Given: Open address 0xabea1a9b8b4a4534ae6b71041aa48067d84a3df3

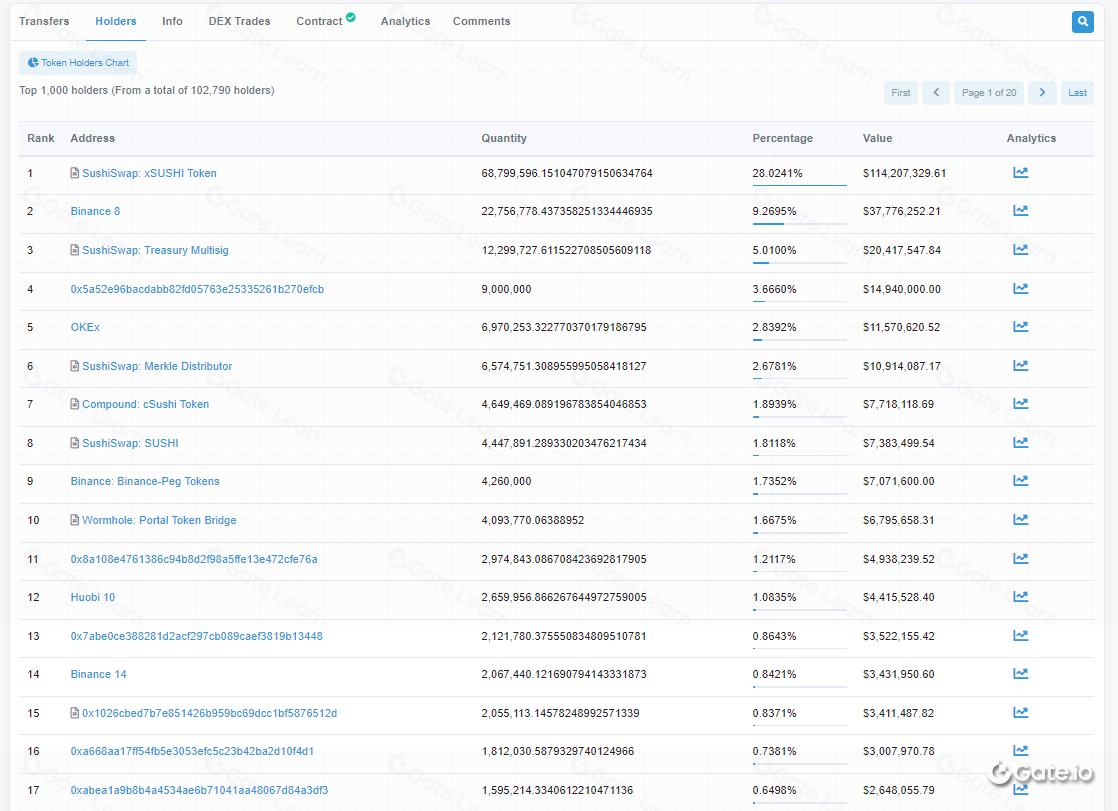Looking at the screenshot, I should [200, 790].
